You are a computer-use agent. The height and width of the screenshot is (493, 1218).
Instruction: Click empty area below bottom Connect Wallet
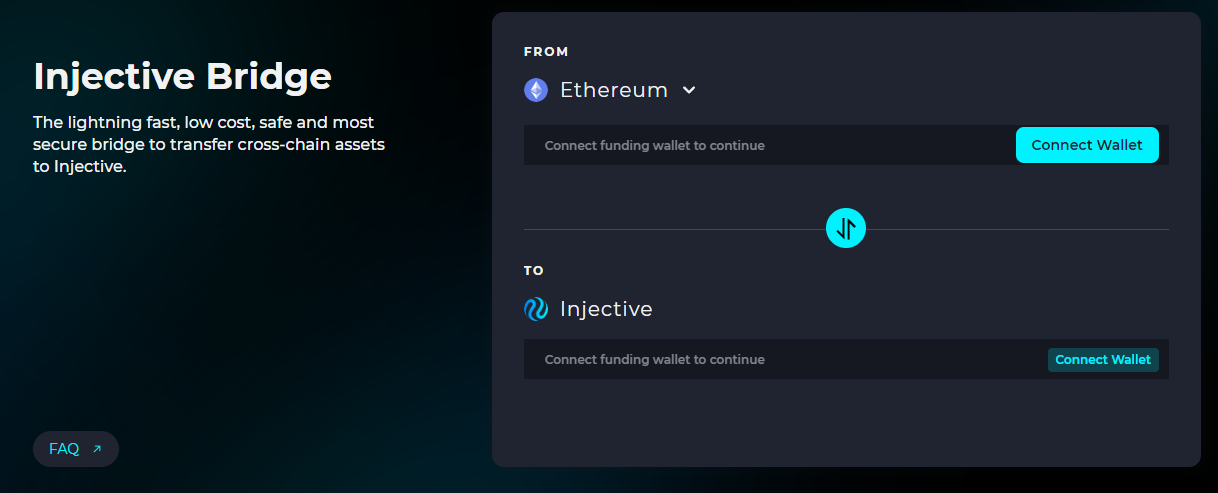point(846,422)
